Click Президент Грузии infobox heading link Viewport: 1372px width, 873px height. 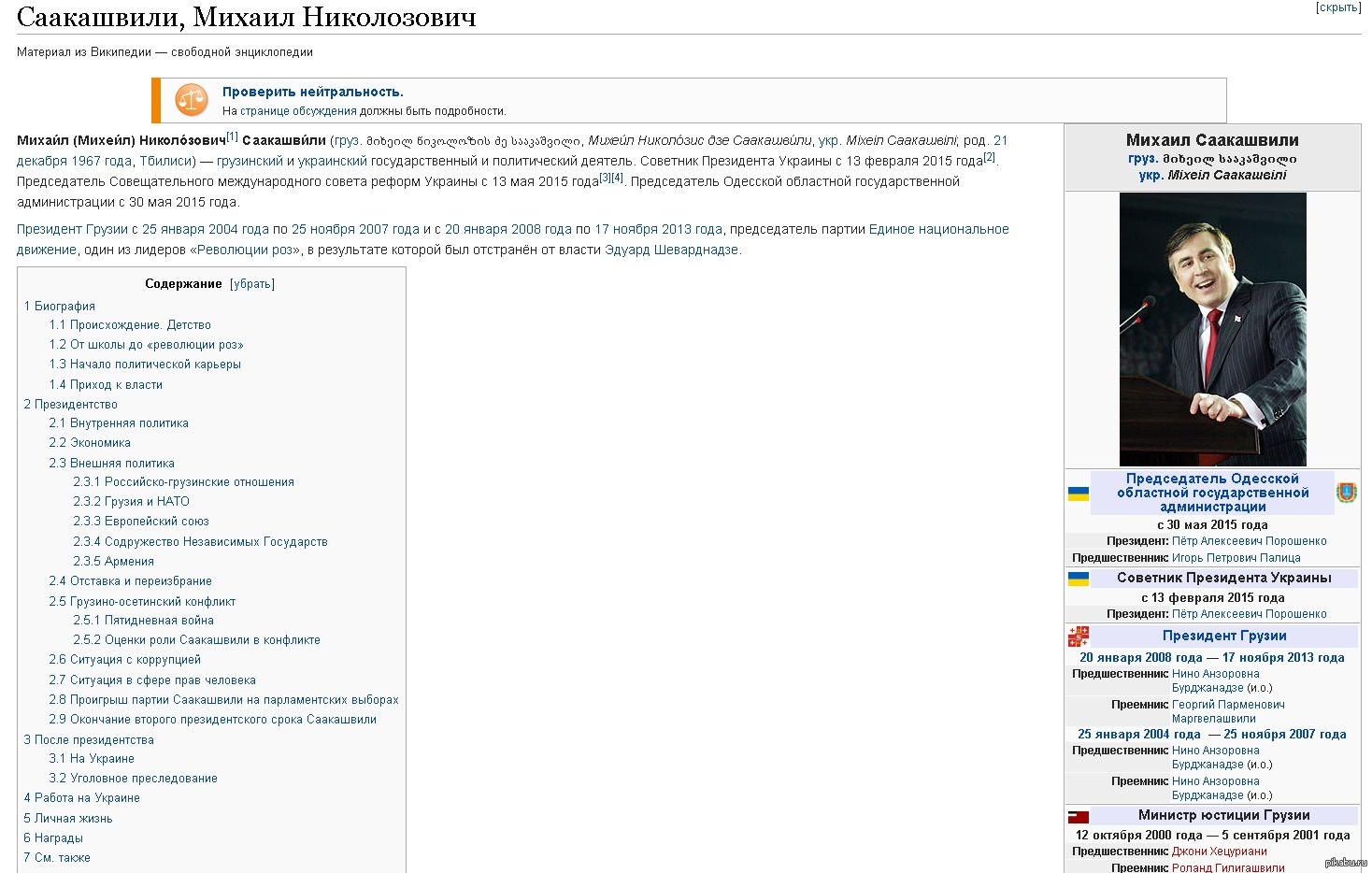tap(1224, 636)
